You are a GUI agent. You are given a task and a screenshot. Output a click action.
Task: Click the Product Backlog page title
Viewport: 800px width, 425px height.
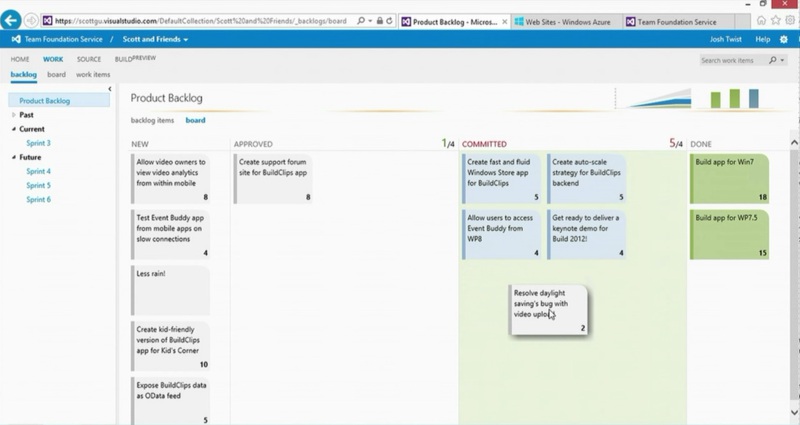[x=166, y=98]
